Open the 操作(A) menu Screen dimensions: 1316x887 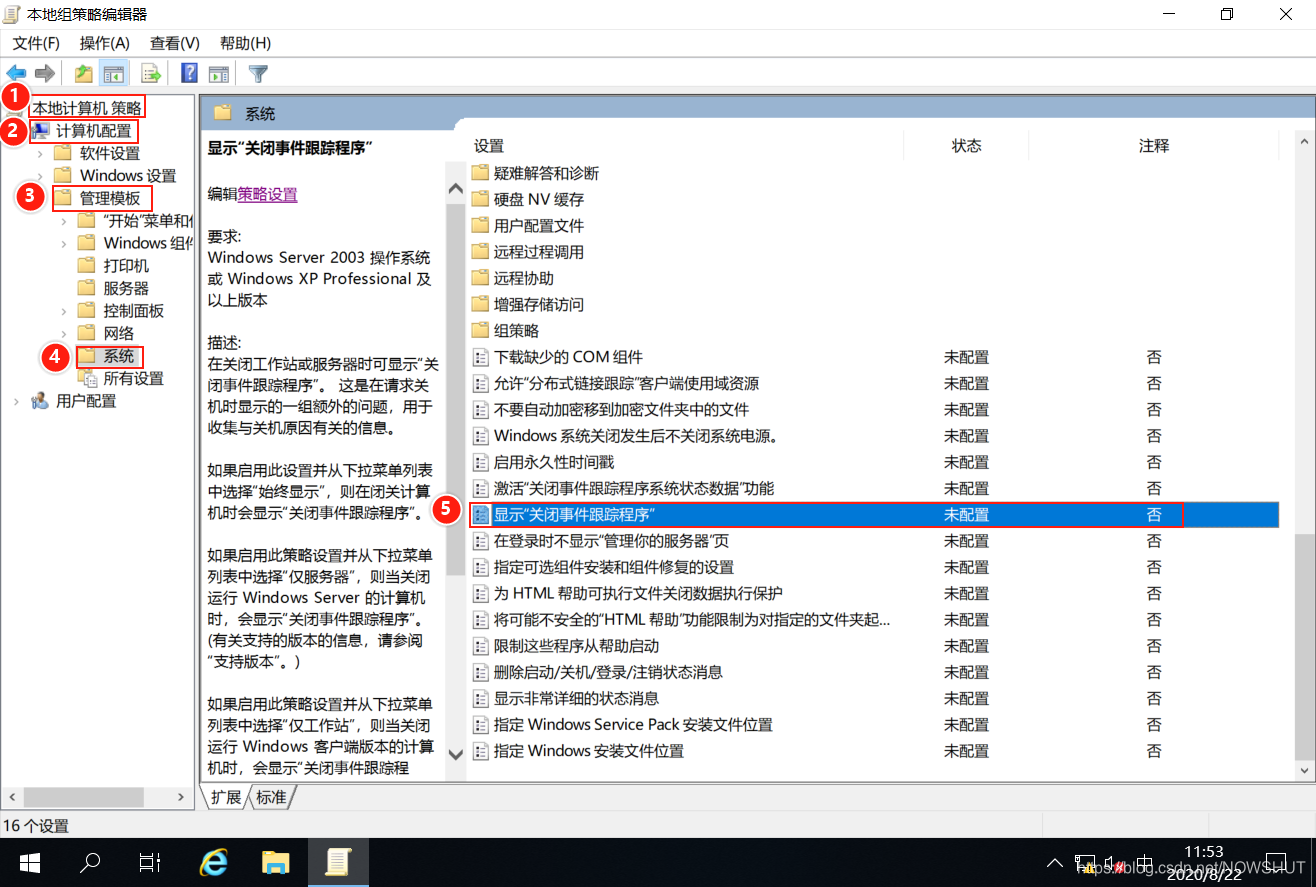[x=105, y=43]
